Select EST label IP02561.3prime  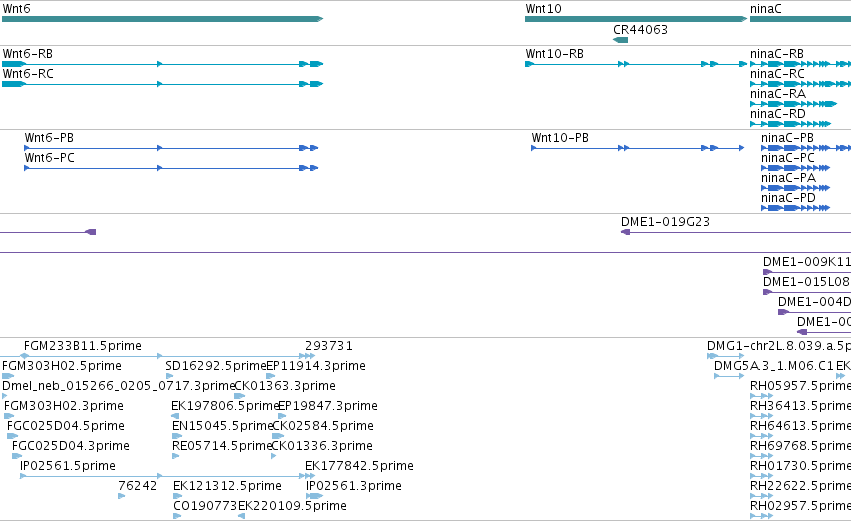point(354,486)
